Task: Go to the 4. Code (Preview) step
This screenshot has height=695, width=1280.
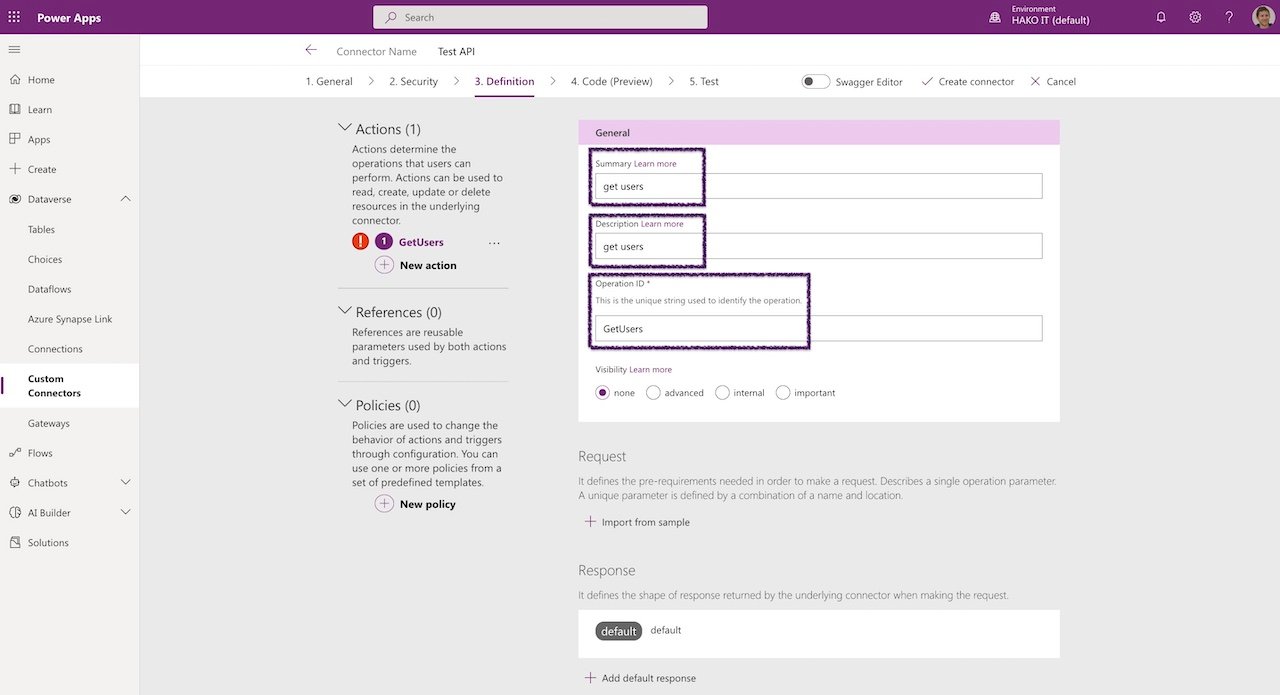Action: coord(611,81)
